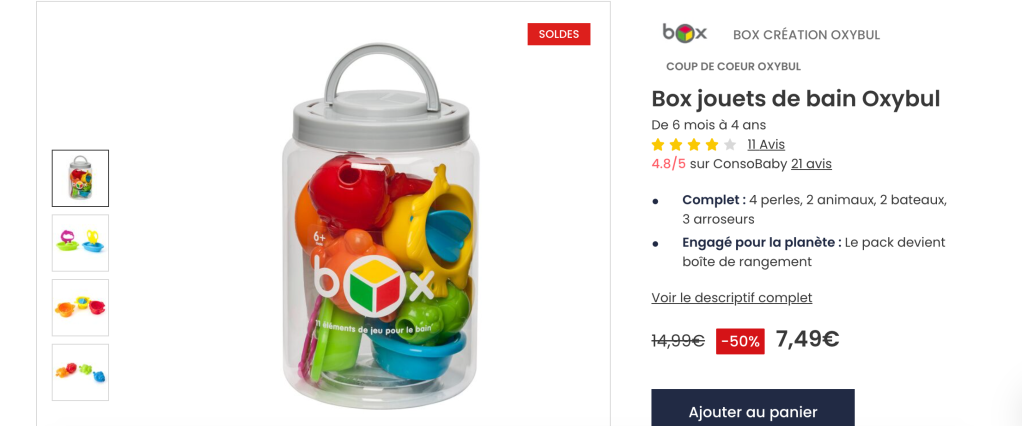The width and height of the screenshot is (1022, 426).
Task: Select the jar thumbnail image
Action: [80, 178]
